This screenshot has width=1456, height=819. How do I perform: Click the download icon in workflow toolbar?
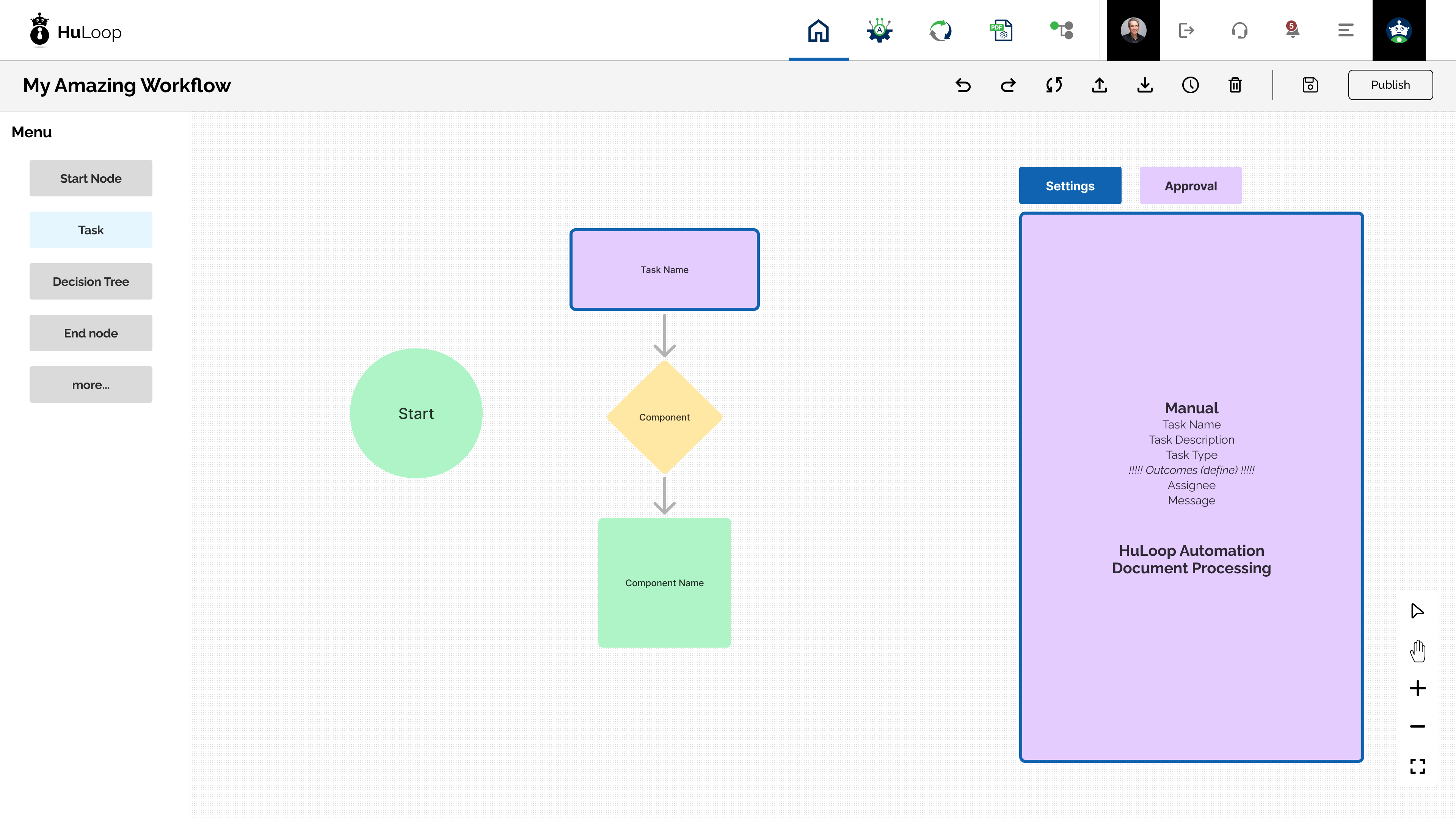pyautogui.click(x=1145, y=85)
